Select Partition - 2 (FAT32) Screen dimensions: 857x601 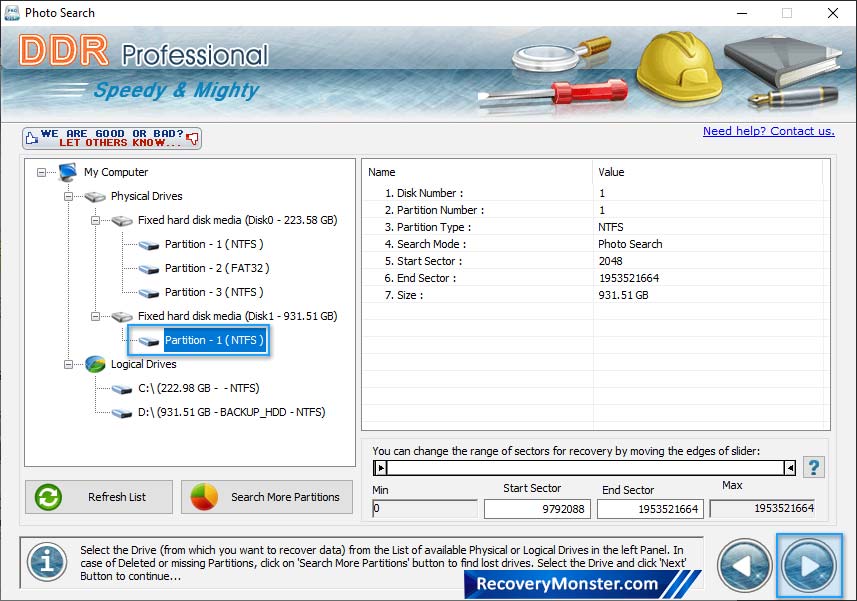click(x=217, y=268)
